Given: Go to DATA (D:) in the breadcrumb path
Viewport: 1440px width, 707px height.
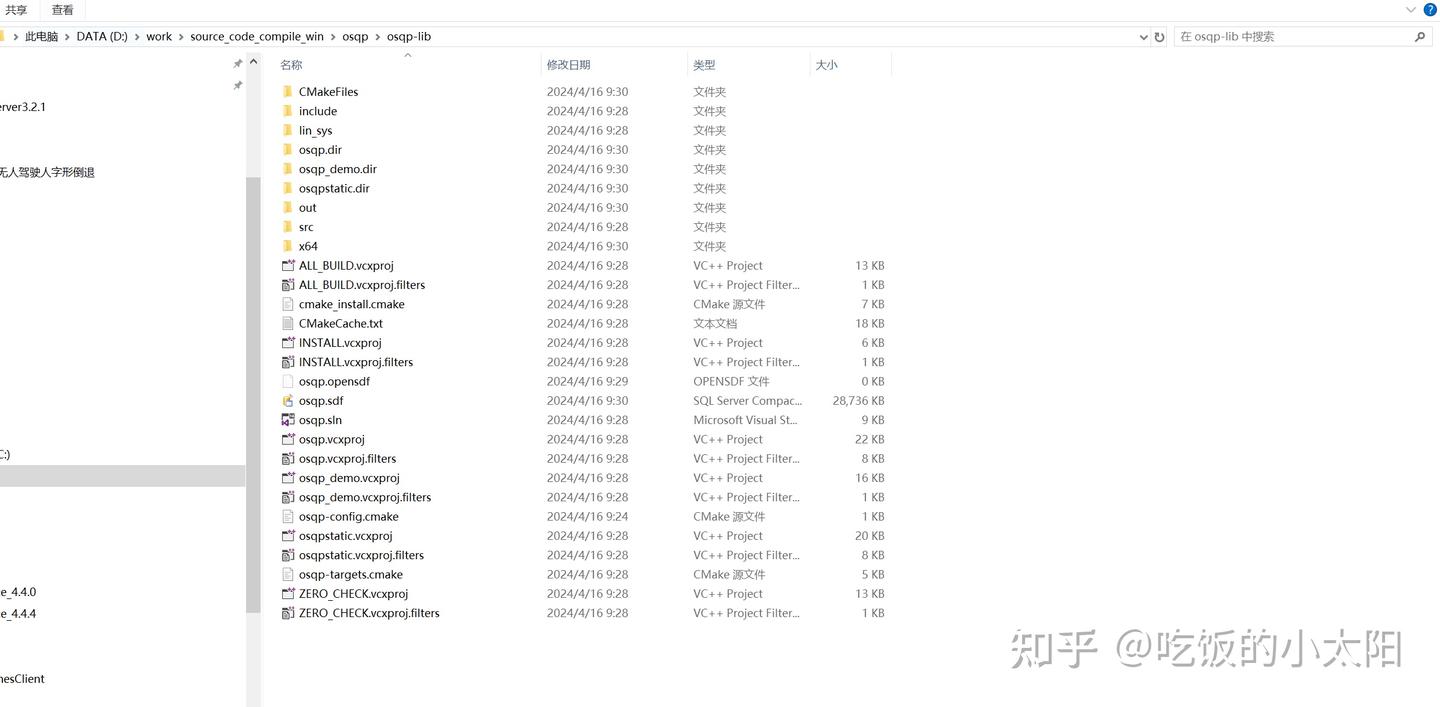Looking at the screenshot, I should tap(101, 36).
